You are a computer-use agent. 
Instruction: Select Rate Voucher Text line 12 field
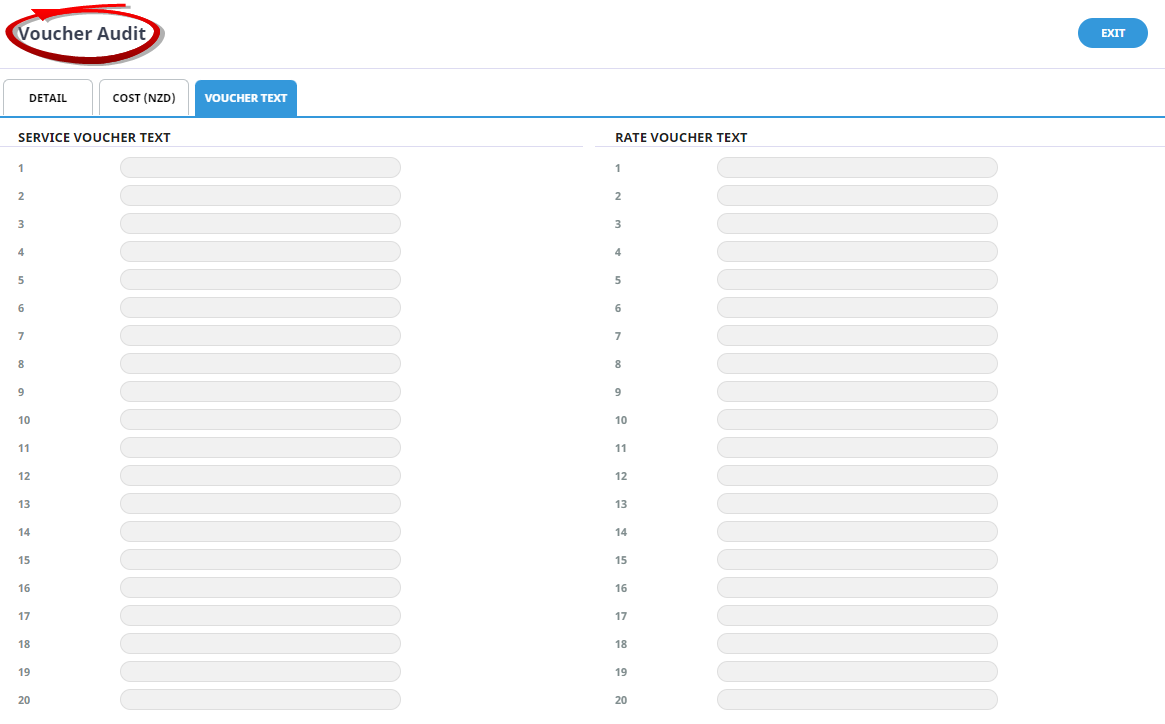[857, 476]
